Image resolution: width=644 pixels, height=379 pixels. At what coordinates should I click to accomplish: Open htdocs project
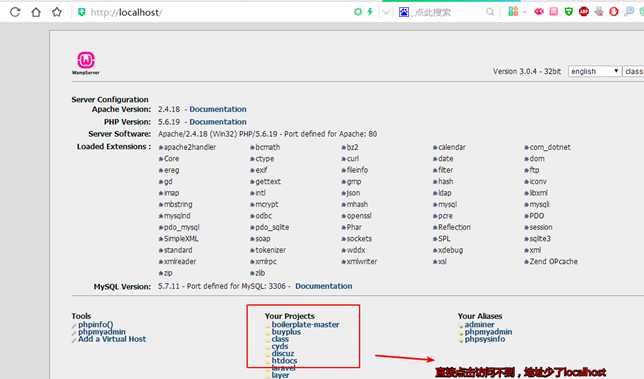[x=285, y=361]
